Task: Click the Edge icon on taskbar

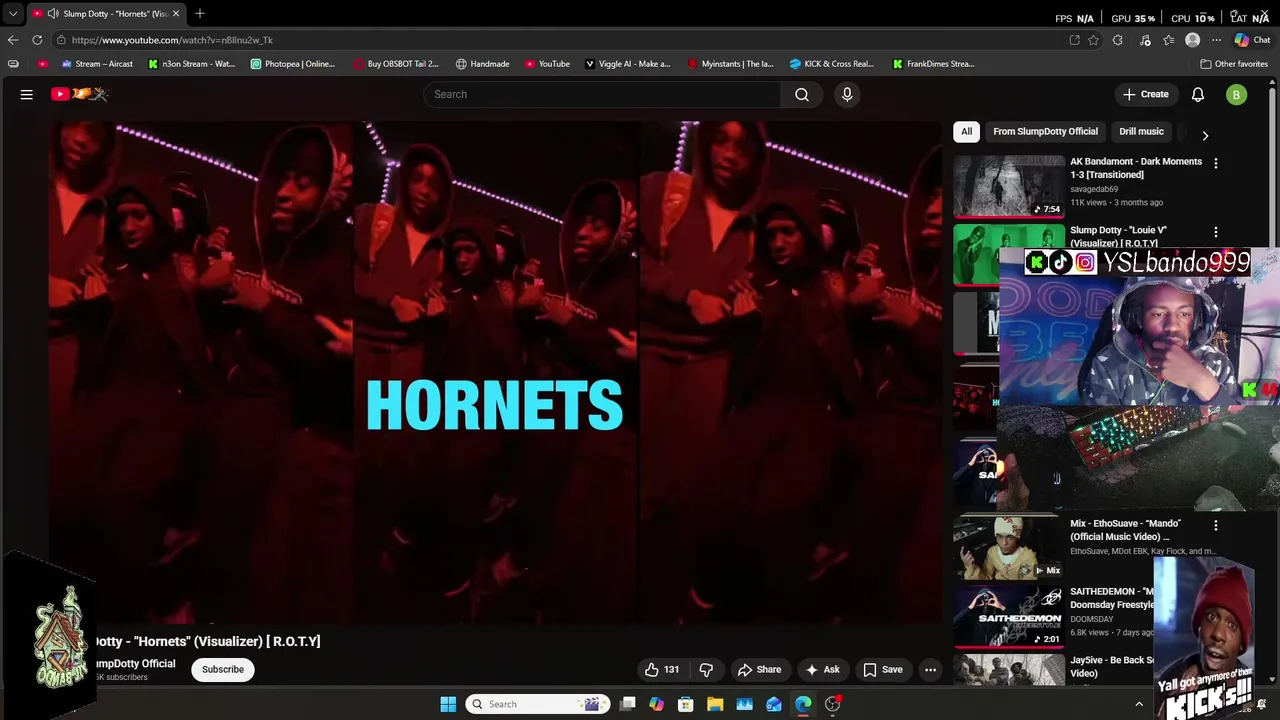Action: click(x=803, y=704)
